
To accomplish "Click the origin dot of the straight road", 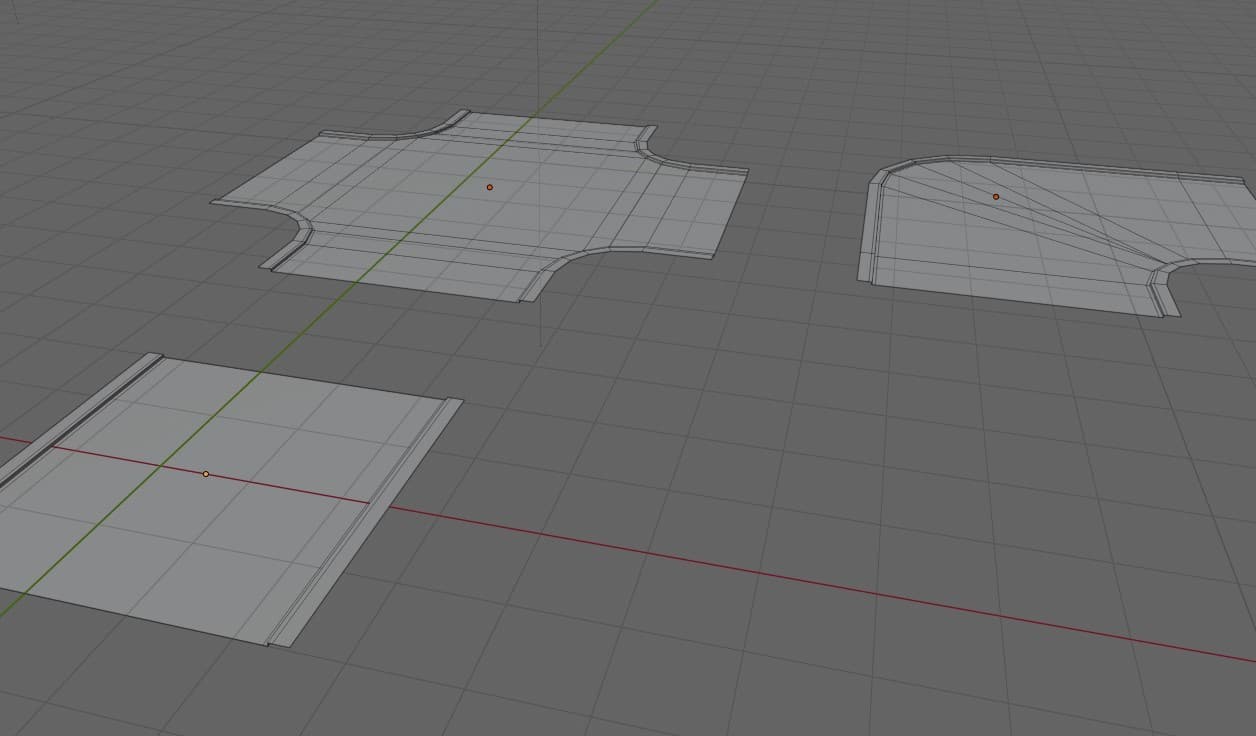I will point(206,474).
